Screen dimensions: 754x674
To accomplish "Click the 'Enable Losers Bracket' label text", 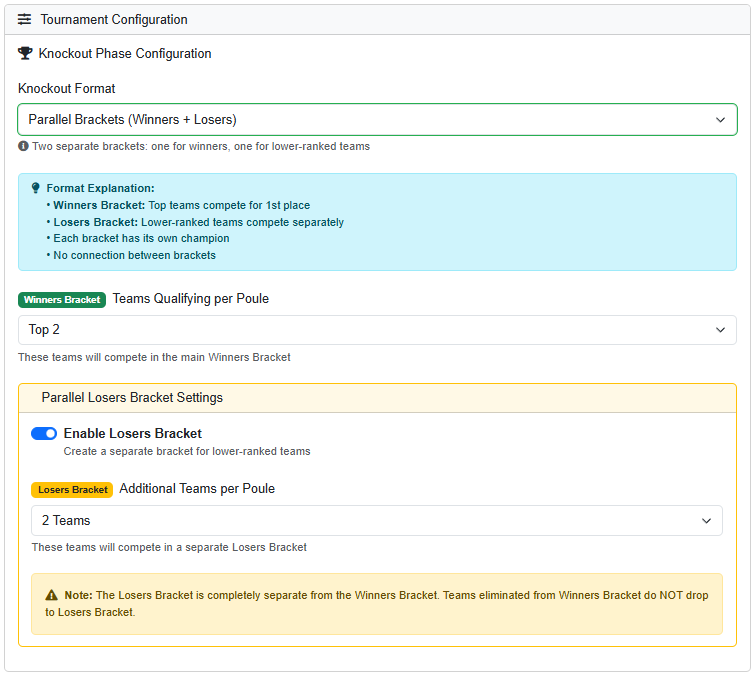I will [x=132, y=433].
